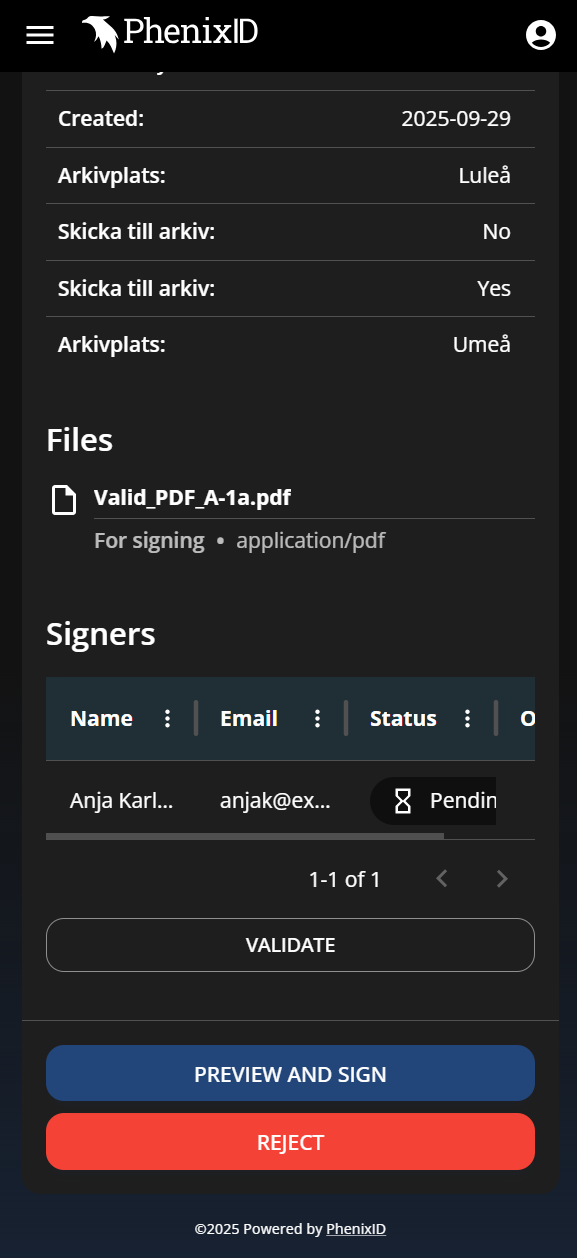Click the Pending status chip

coord(433,801)
